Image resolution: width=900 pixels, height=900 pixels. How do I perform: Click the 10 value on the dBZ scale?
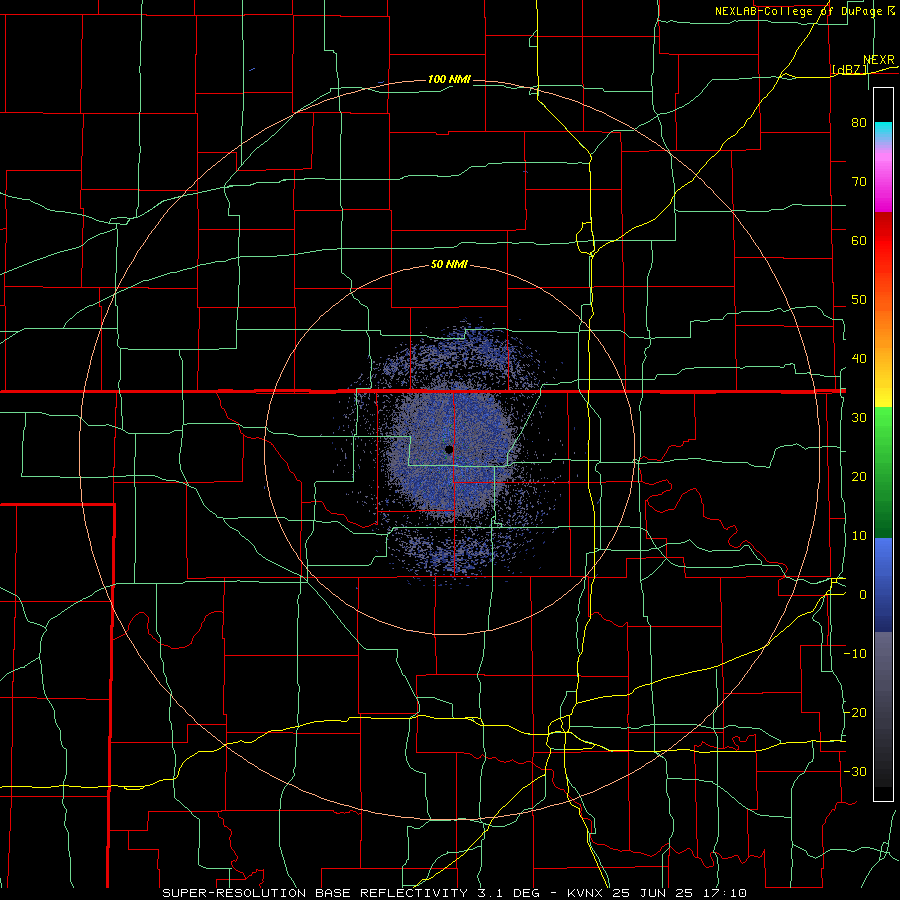tap(859, 536)
